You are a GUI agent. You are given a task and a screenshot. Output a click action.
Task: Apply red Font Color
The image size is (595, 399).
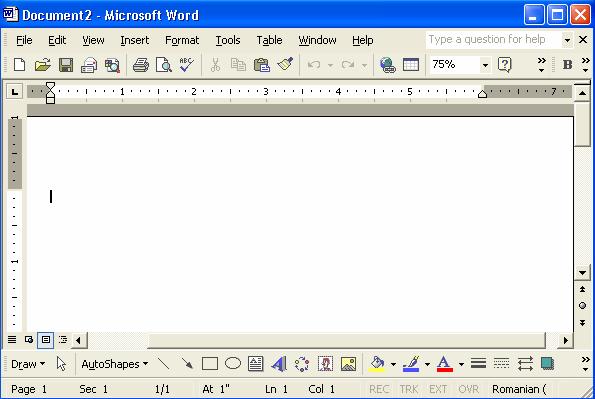click(445, 364)
